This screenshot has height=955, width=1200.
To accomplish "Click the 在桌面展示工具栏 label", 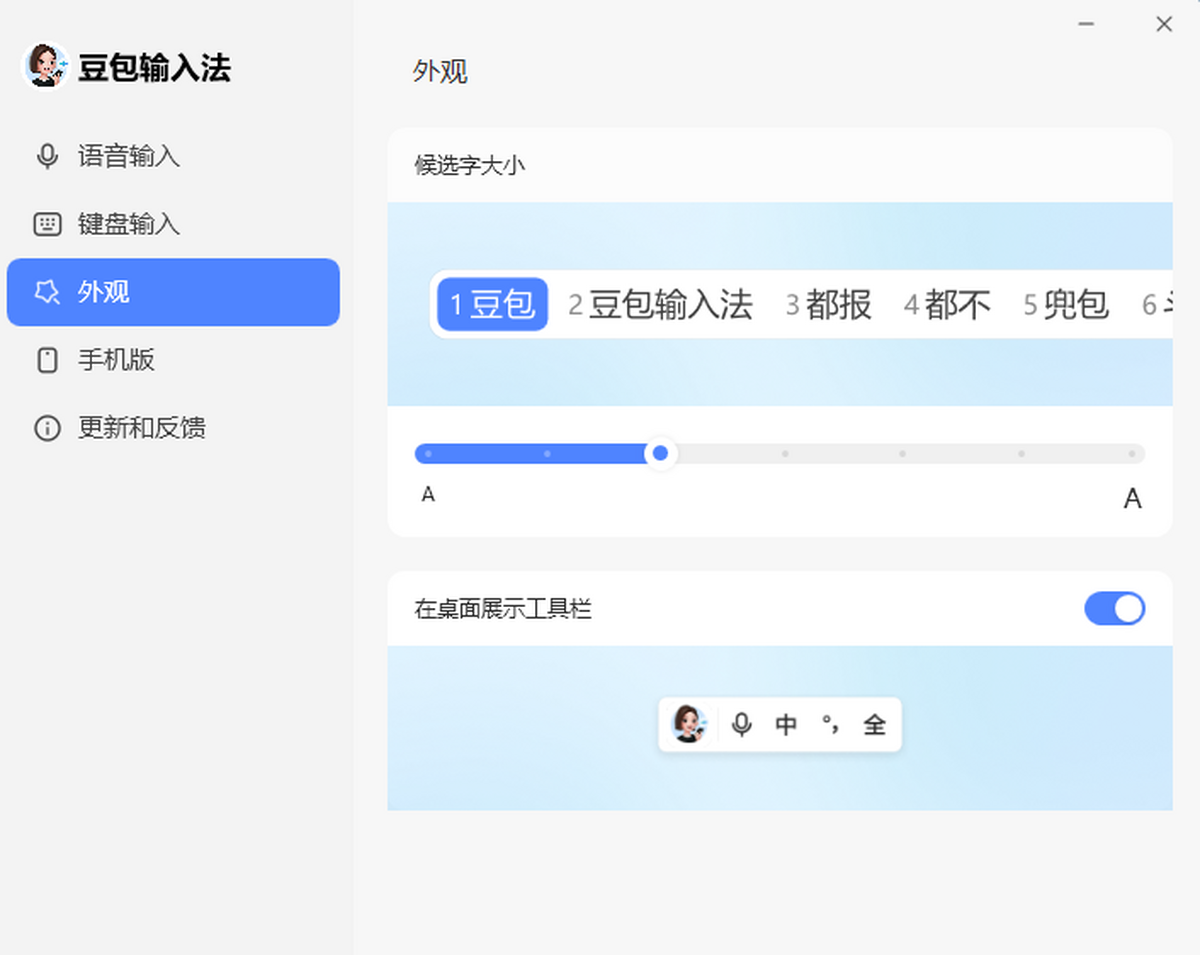I will click(x=503, y=608).
